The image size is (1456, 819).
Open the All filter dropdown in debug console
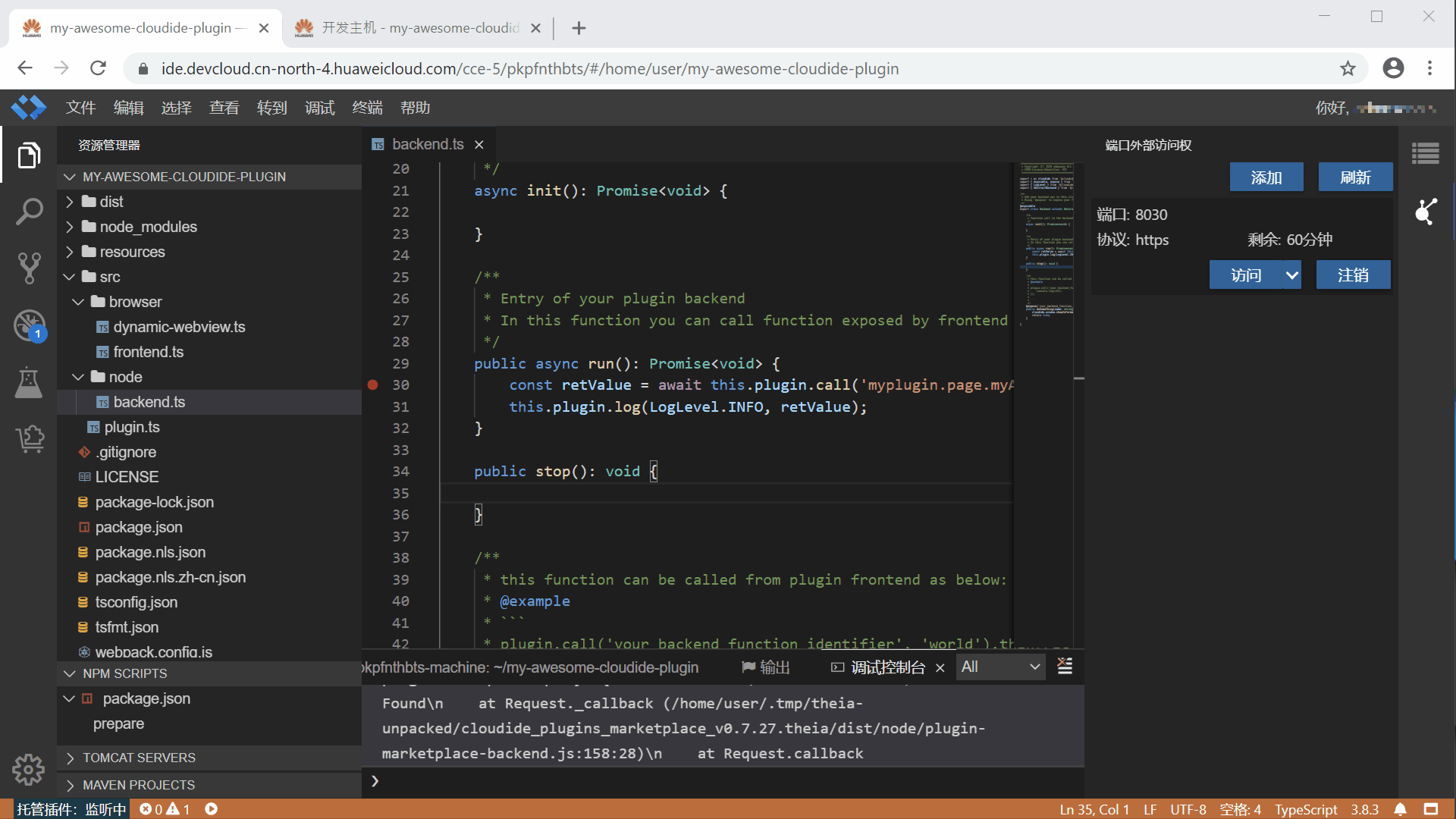999,667
